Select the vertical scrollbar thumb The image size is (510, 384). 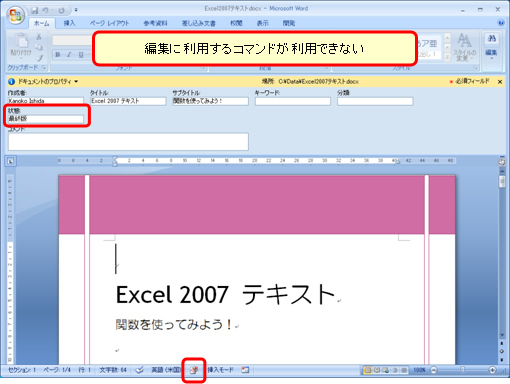coord(502,182)
